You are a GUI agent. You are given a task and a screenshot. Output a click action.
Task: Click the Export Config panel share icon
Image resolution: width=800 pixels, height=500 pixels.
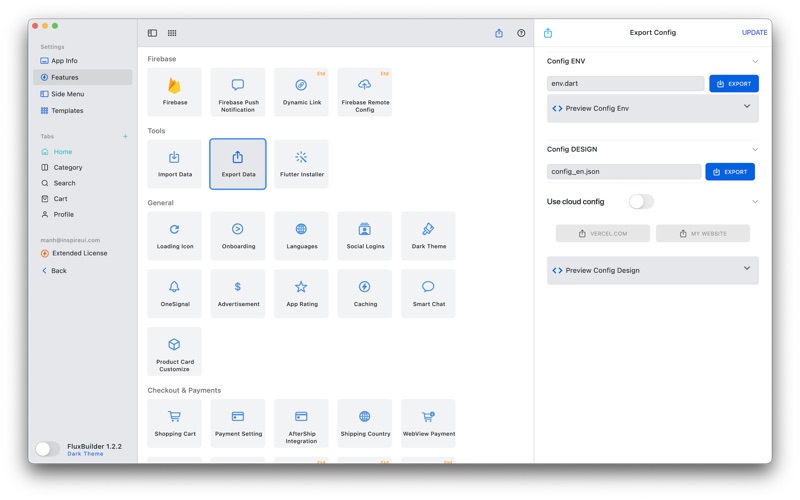click(548, 33)
